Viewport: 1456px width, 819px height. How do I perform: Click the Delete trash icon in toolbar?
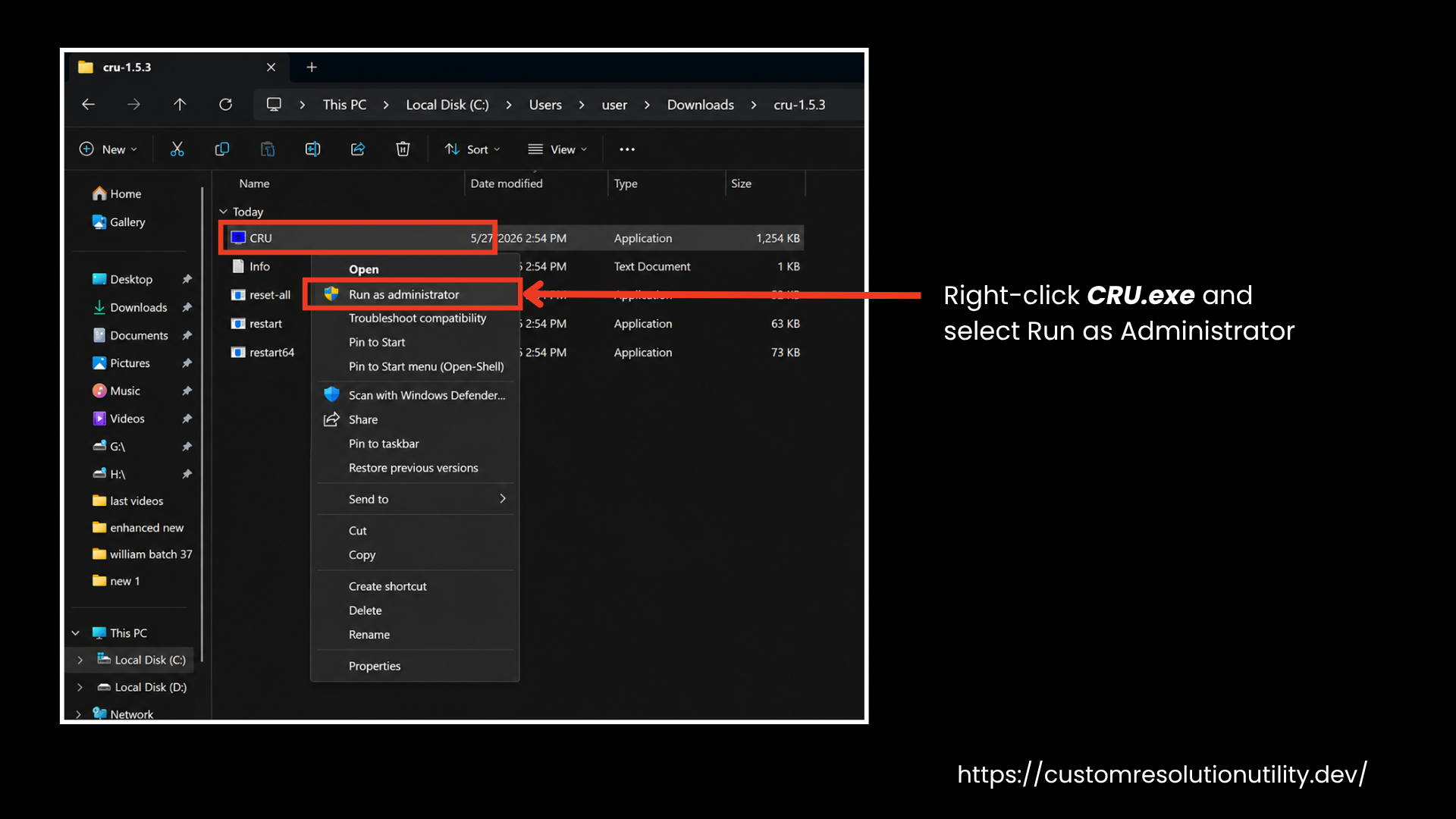(x=403, y=149)
